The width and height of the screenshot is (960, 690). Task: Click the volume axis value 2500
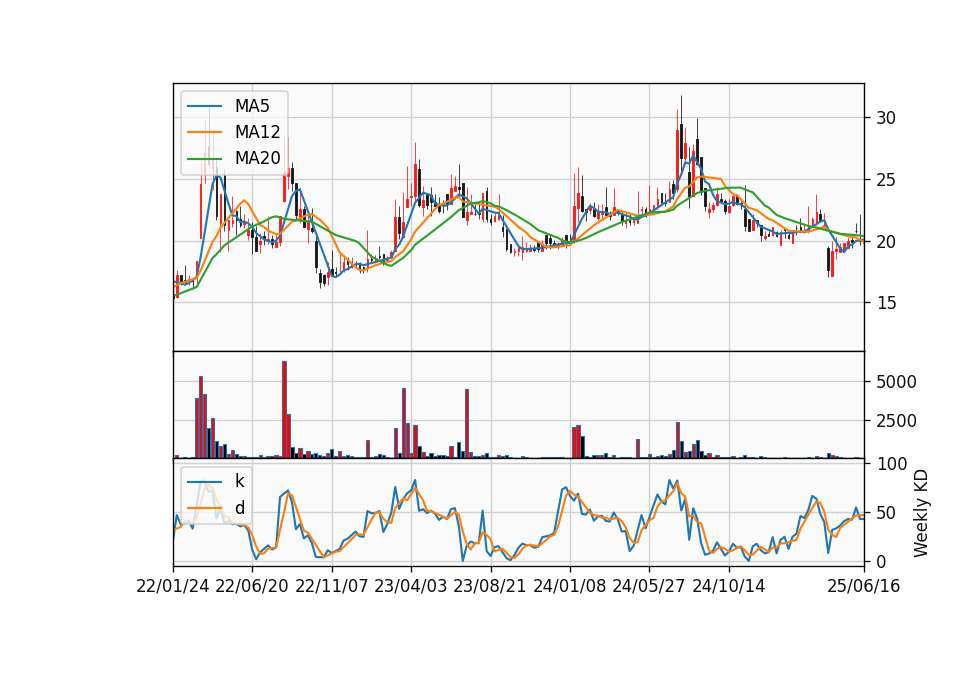896,421
